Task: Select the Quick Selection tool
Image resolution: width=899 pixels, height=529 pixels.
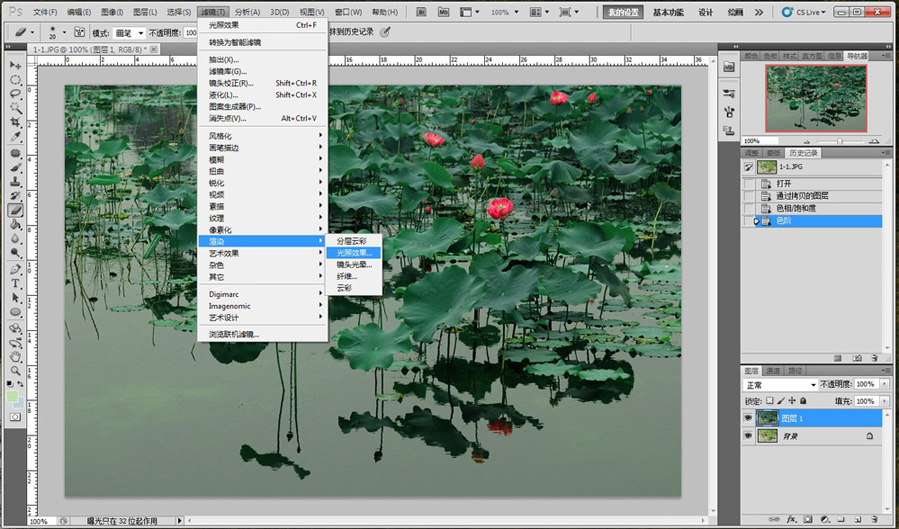Action: pos(15,108)
